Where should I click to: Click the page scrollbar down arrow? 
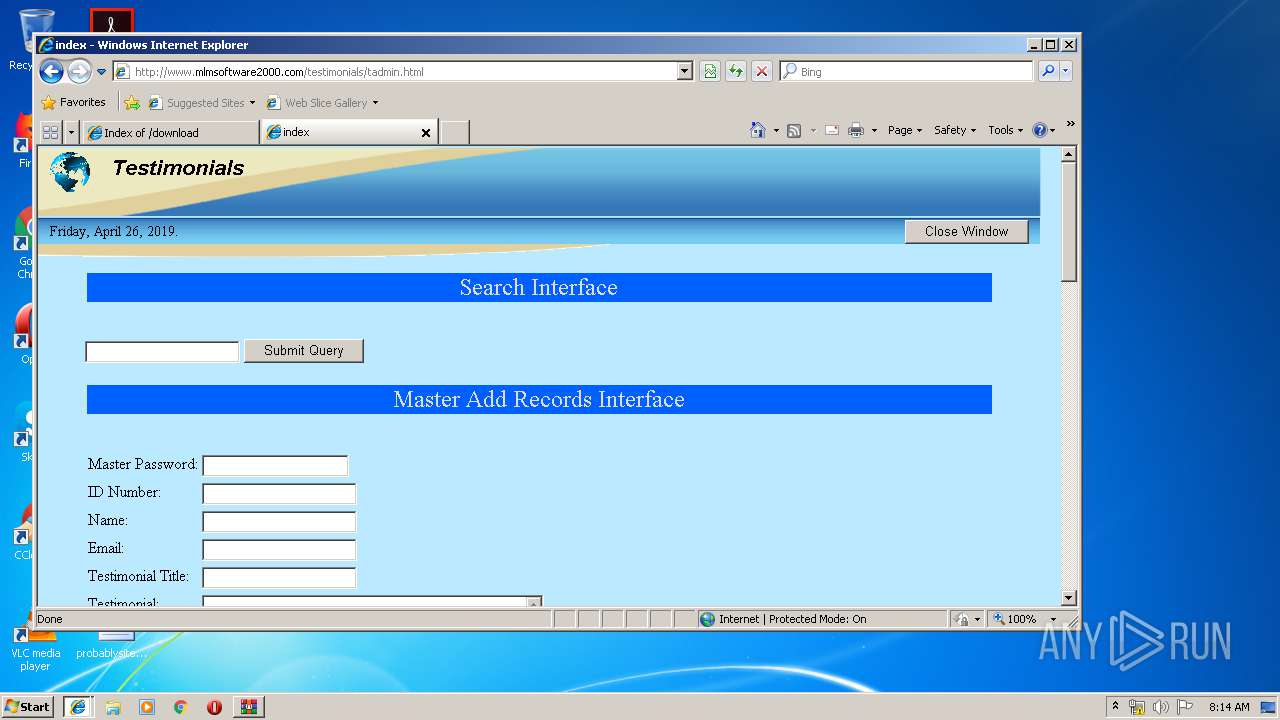[1069, 598]
